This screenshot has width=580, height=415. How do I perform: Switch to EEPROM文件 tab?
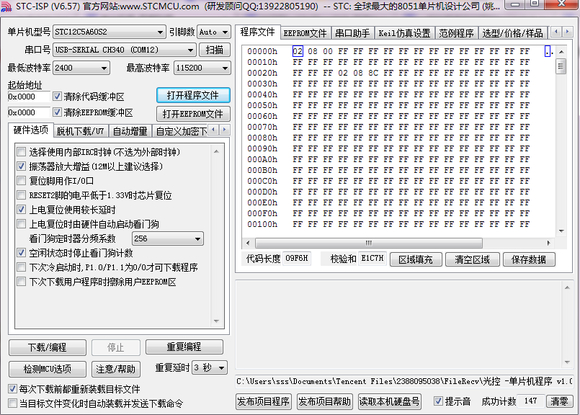[305, 33]
